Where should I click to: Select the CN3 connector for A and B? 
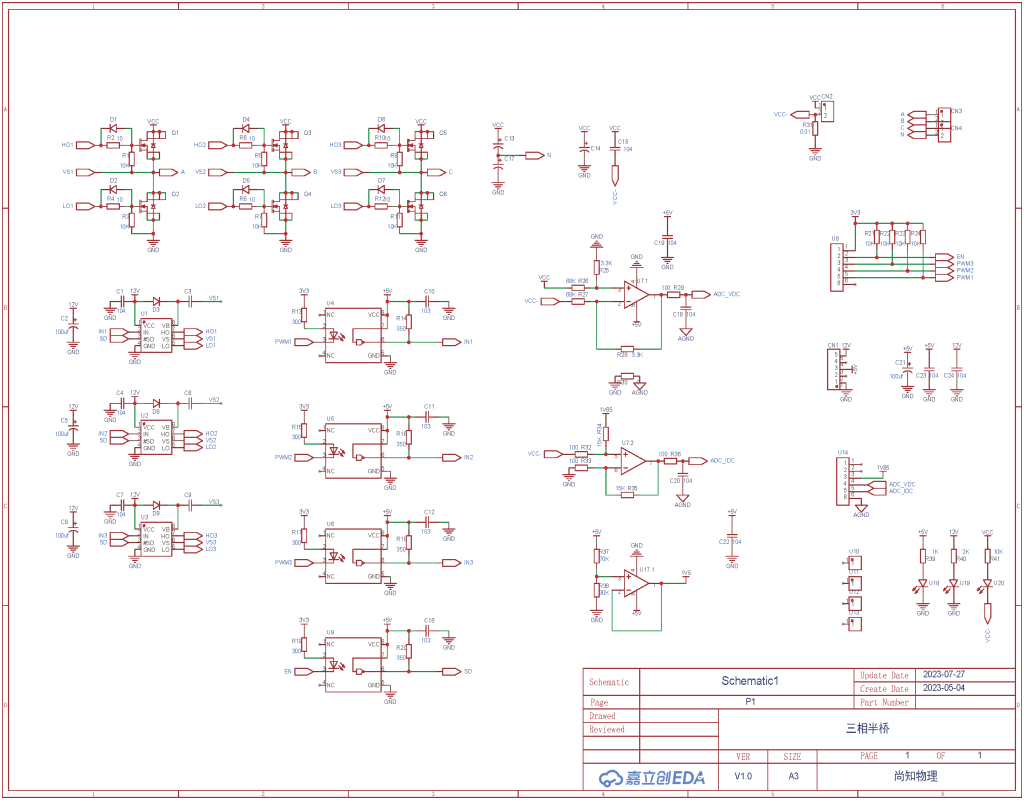[944, 116]
